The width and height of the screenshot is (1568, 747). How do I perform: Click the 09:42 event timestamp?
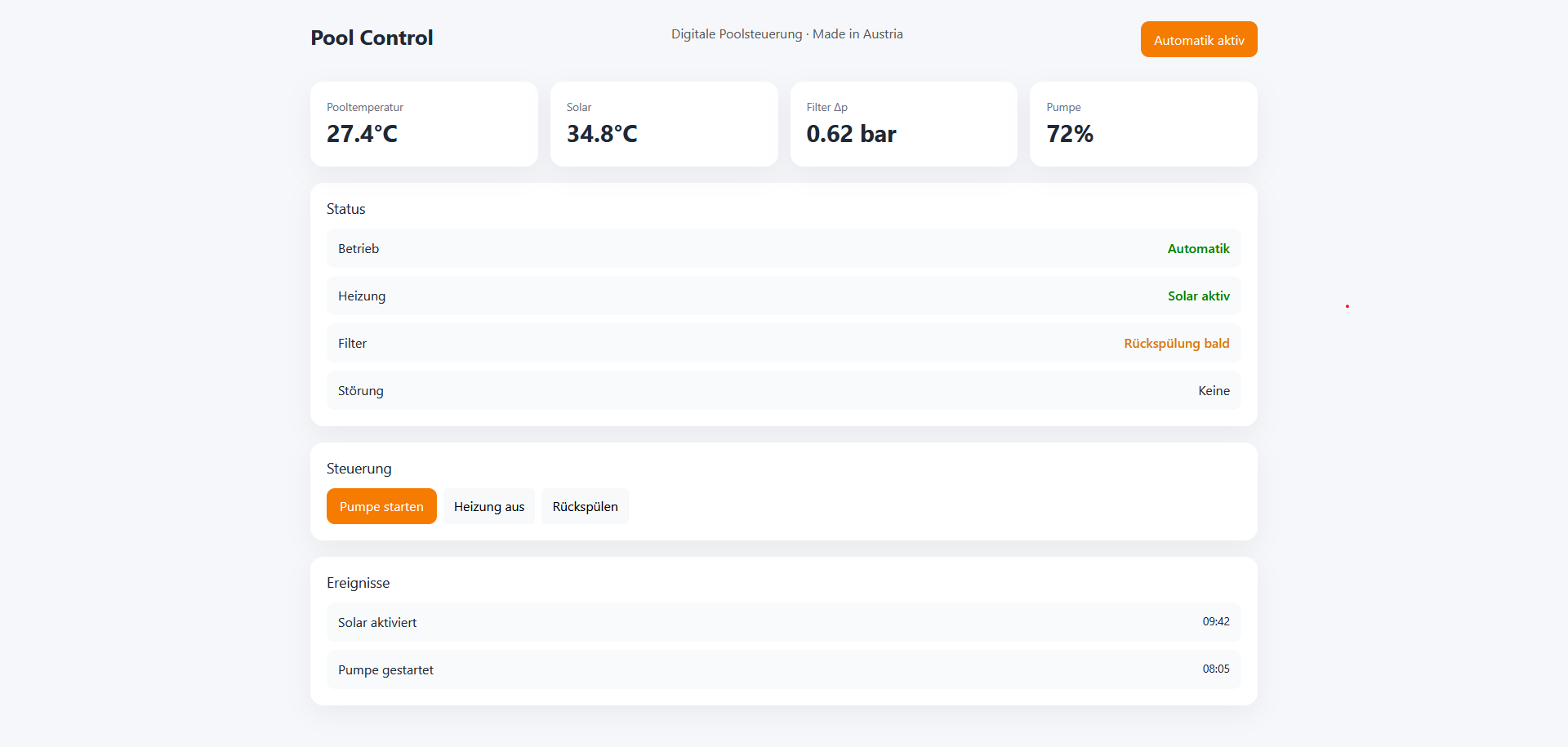pyautogui.click(x=1216, y=621)
